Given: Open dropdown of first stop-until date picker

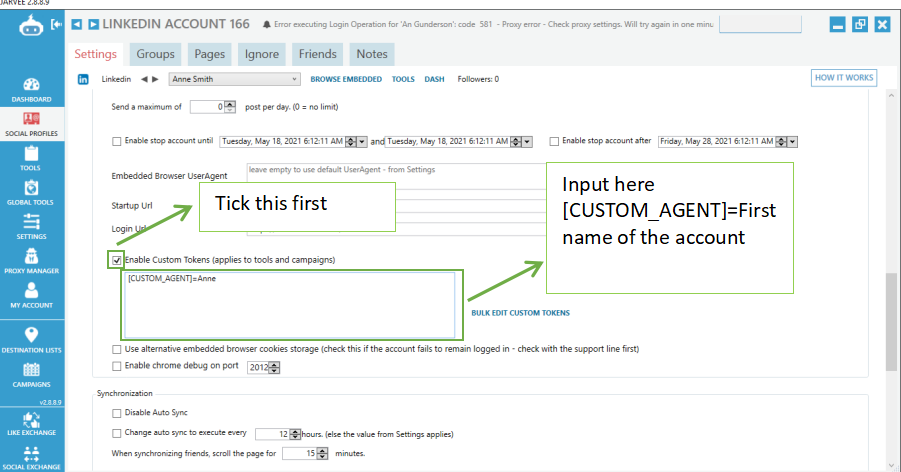Looking at the screenshot, I should tap(362, 142).
